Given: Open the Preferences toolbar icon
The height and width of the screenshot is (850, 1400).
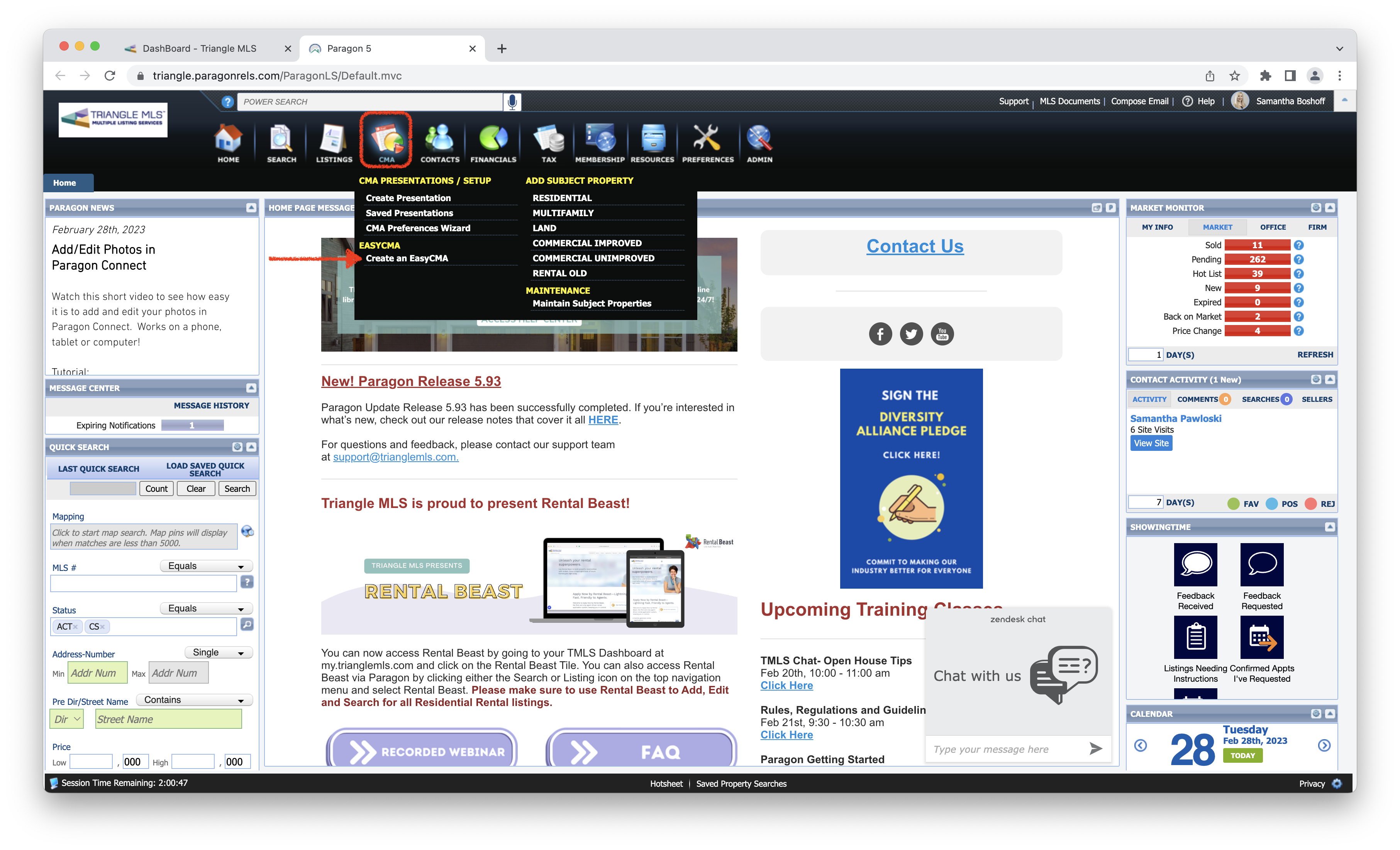Looking at the screenshot, I should (x=707, y=143).
